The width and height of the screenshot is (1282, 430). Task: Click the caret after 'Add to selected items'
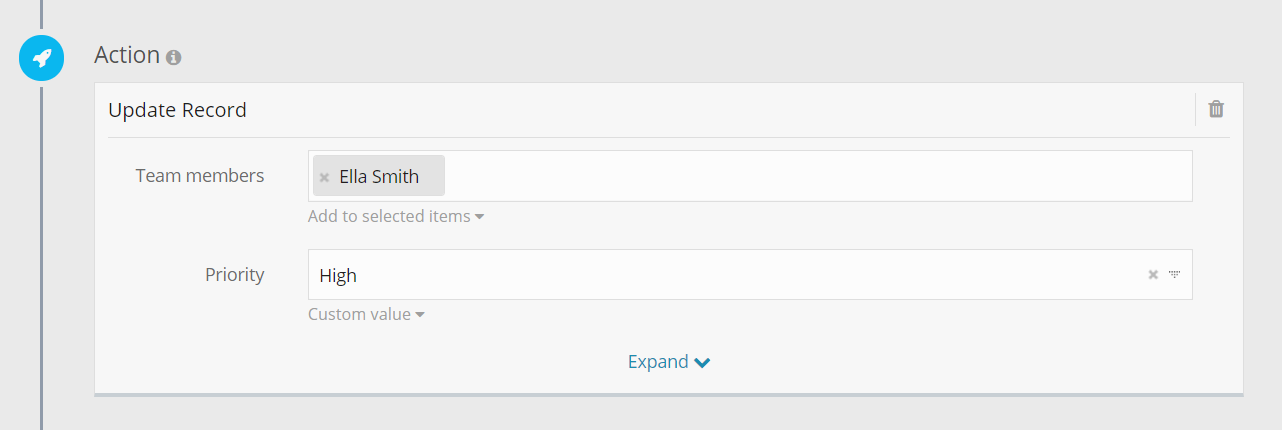(480, 217)
